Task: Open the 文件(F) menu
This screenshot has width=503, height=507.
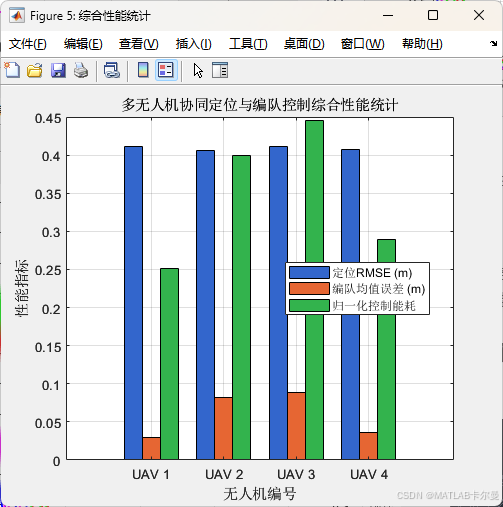Action: (x=27, y=44)
